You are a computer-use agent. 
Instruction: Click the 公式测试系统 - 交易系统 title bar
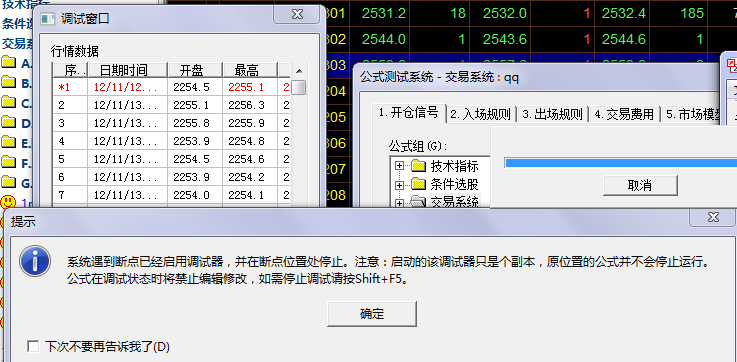[536, 77]
